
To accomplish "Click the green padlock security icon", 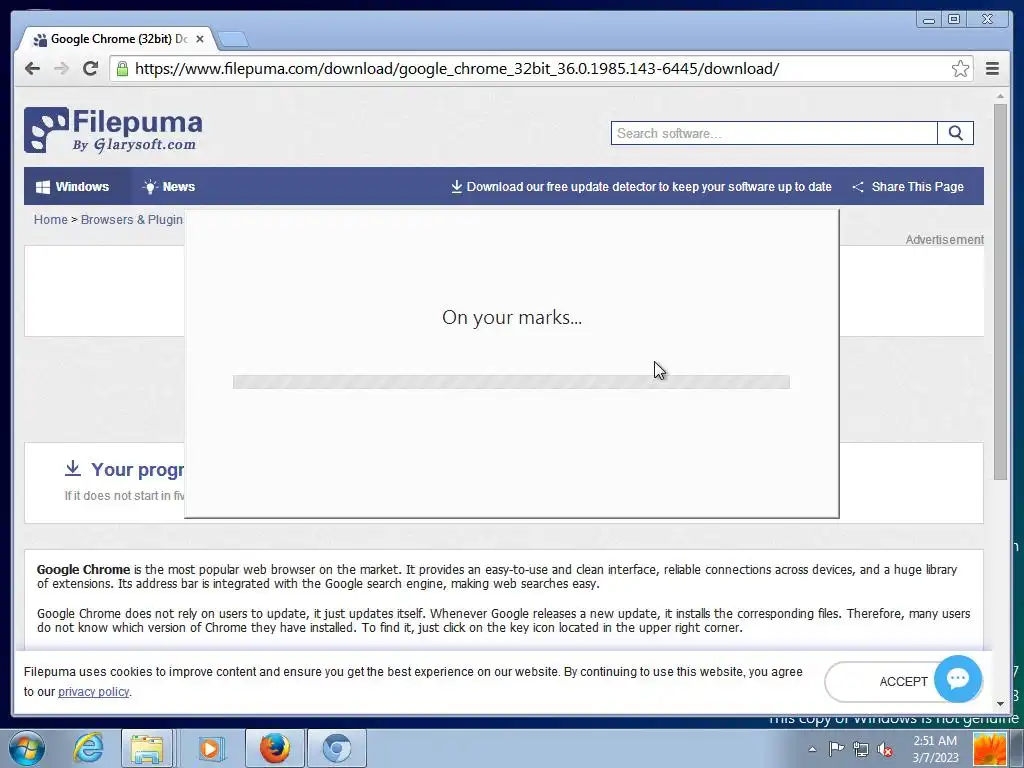I will tap(122, 69).
